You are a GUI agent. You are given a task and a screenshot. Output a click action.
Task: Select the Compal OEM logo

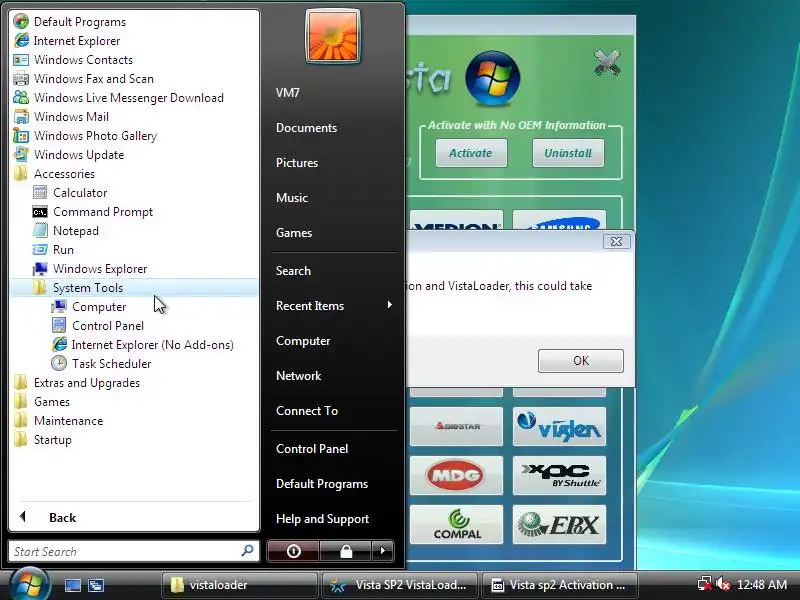coord(456,524)
